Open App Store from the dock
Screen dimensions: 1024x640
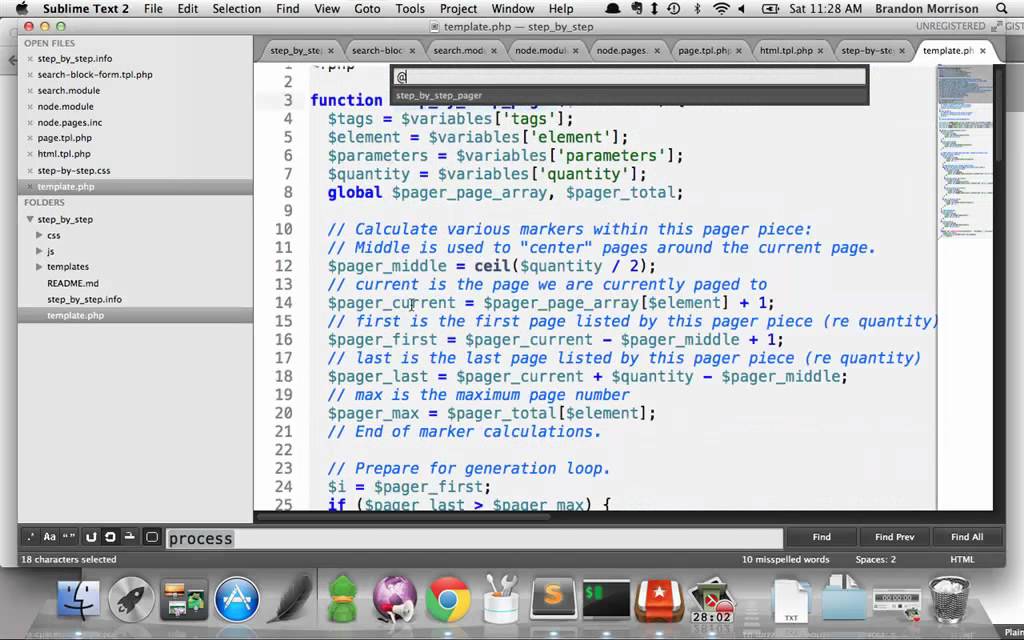[x=237, y=599]
